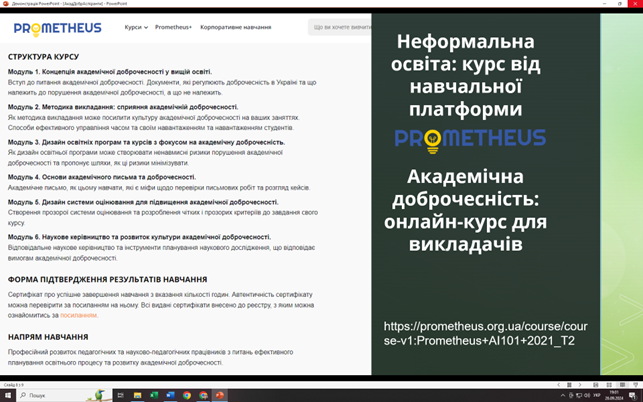This screenshot has width=643, height=402.
Task: Click Prometheus logo in page header
Action: (57, 28)
